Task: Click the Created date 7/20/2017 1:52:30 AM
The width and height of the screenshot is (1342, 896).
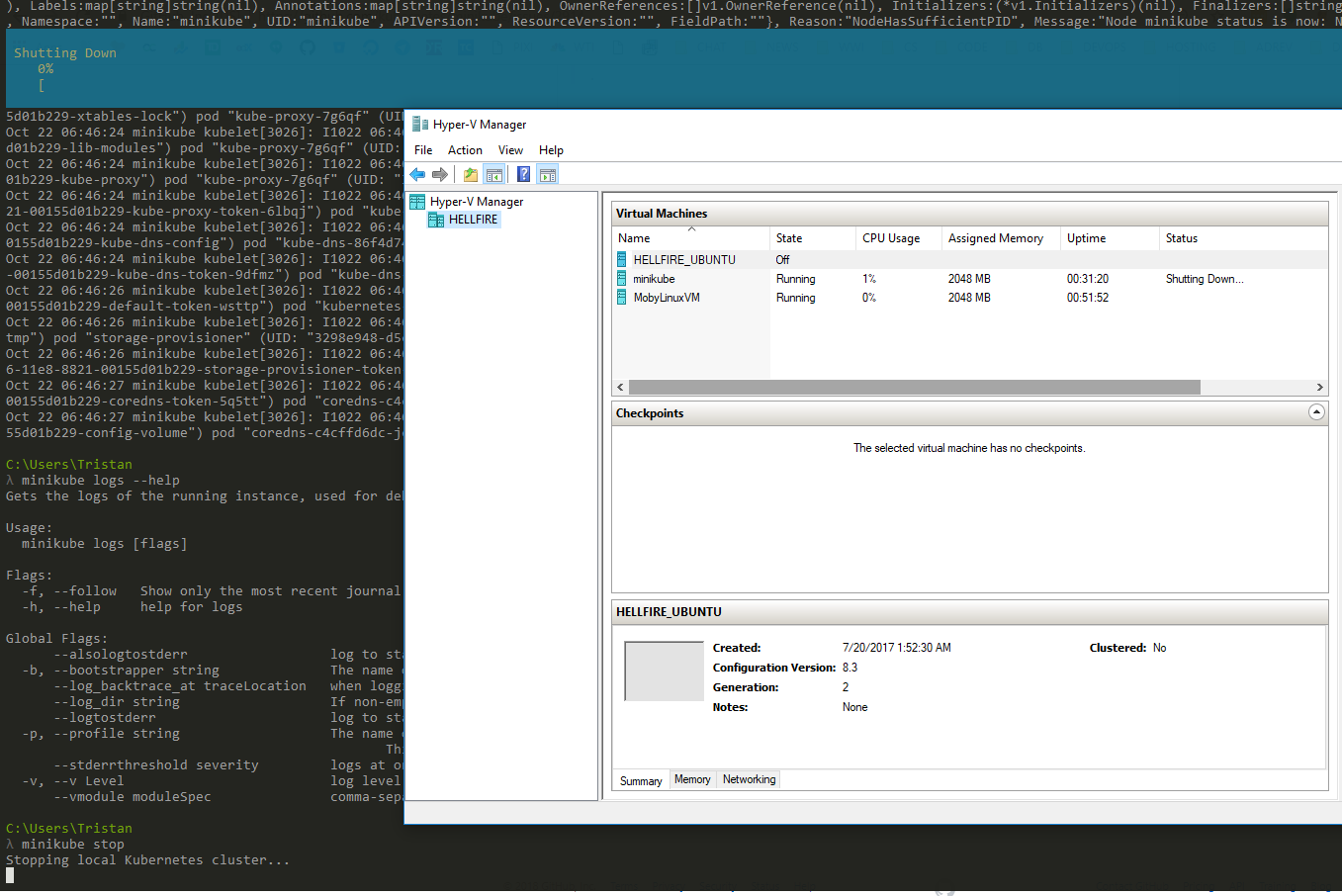Action: (x=897, y=648)
